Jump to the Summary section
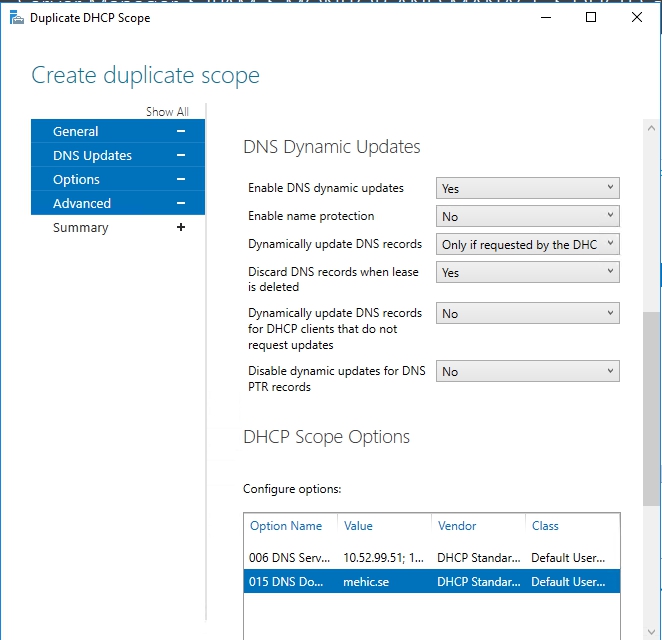662x640 pixels. [x=80, y=227]
